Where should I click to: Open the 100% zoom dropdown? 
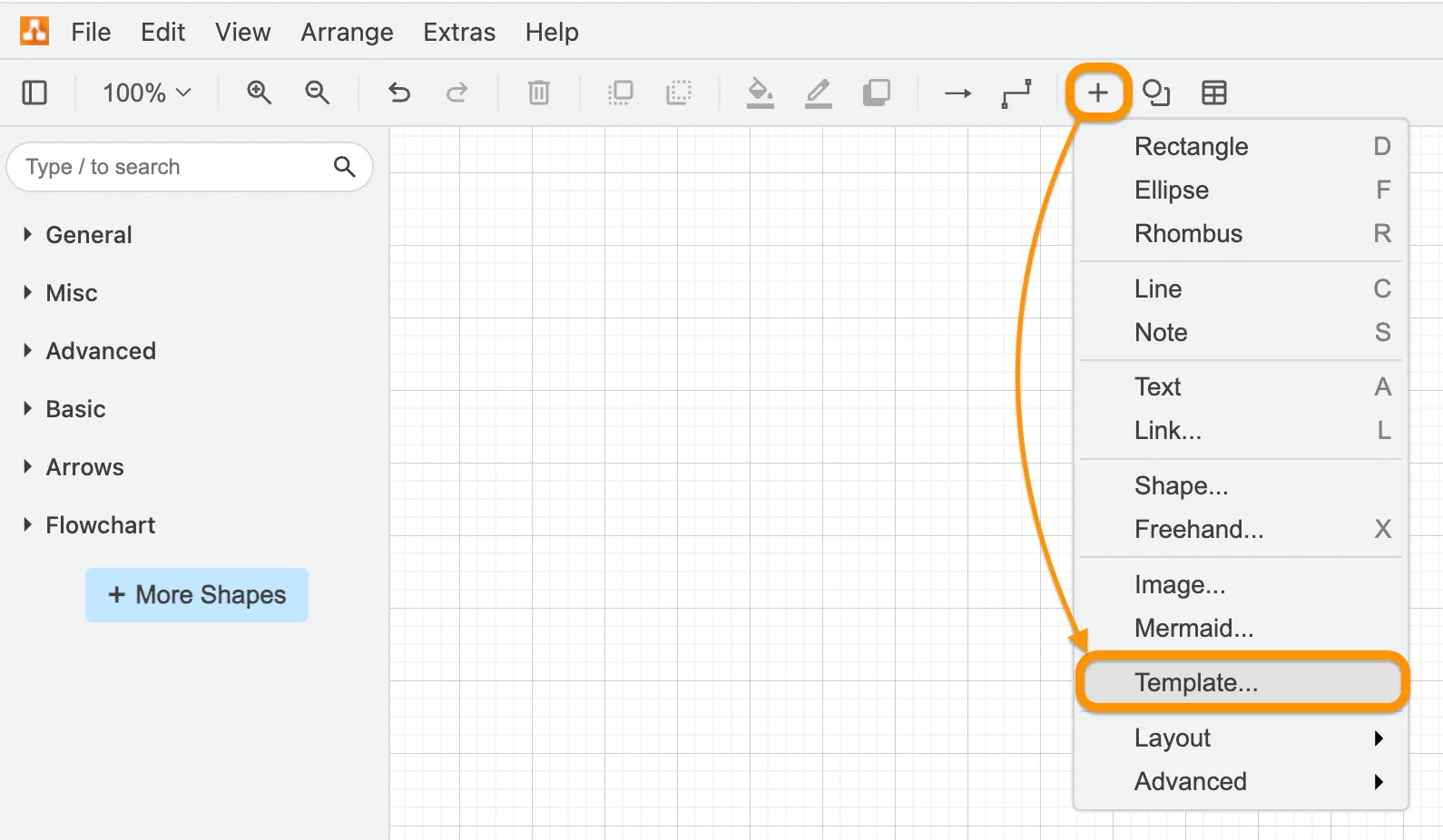pyautogui.click(x=146, y=93)
